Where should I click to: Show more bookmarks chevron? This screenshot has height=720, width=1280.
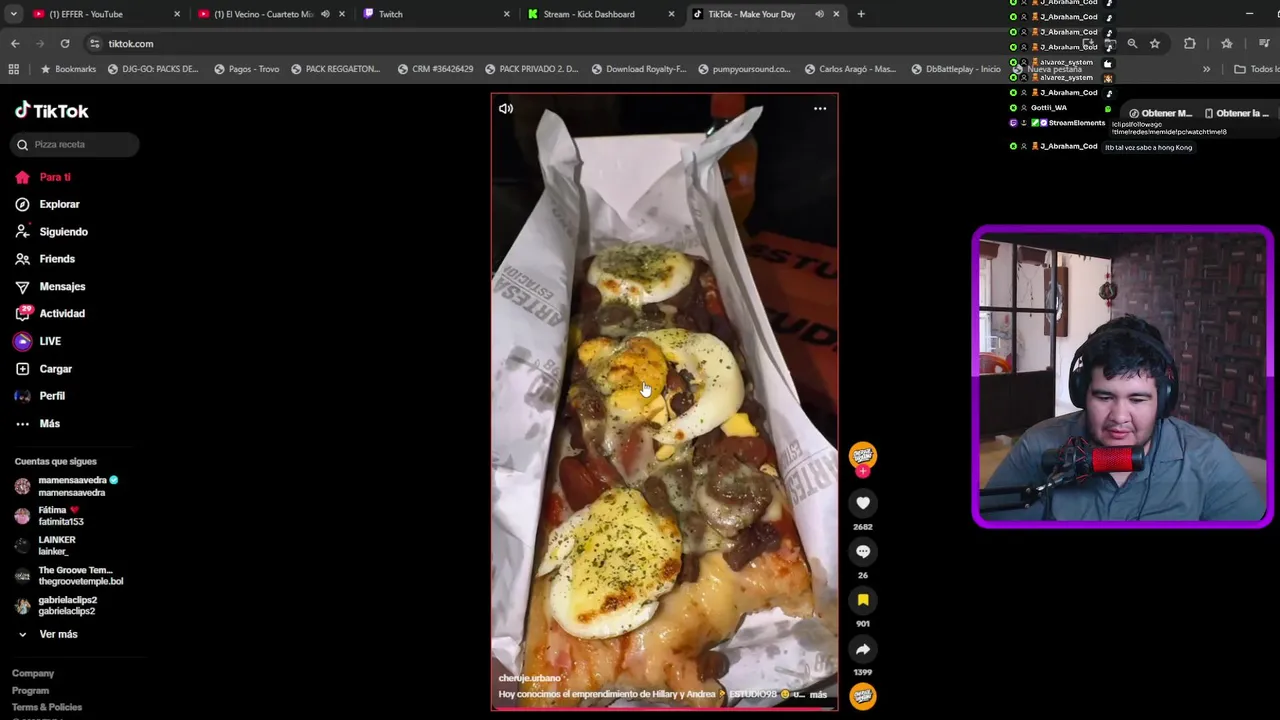(x=1206, y=69)
